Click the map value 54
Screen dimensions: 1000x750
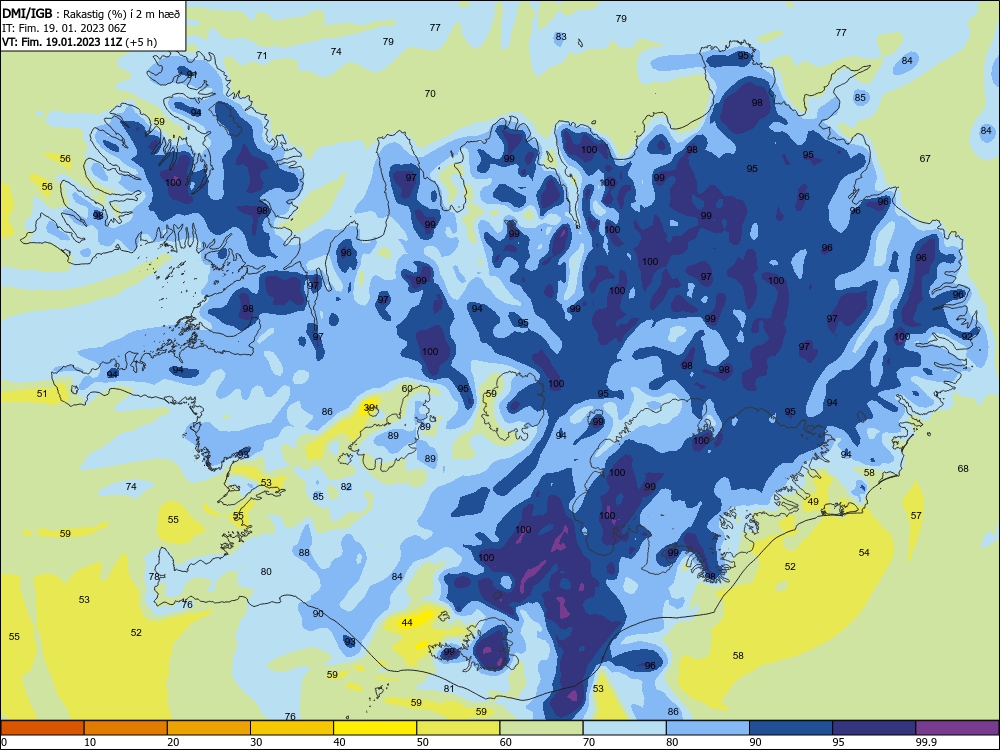pos(864,552)
